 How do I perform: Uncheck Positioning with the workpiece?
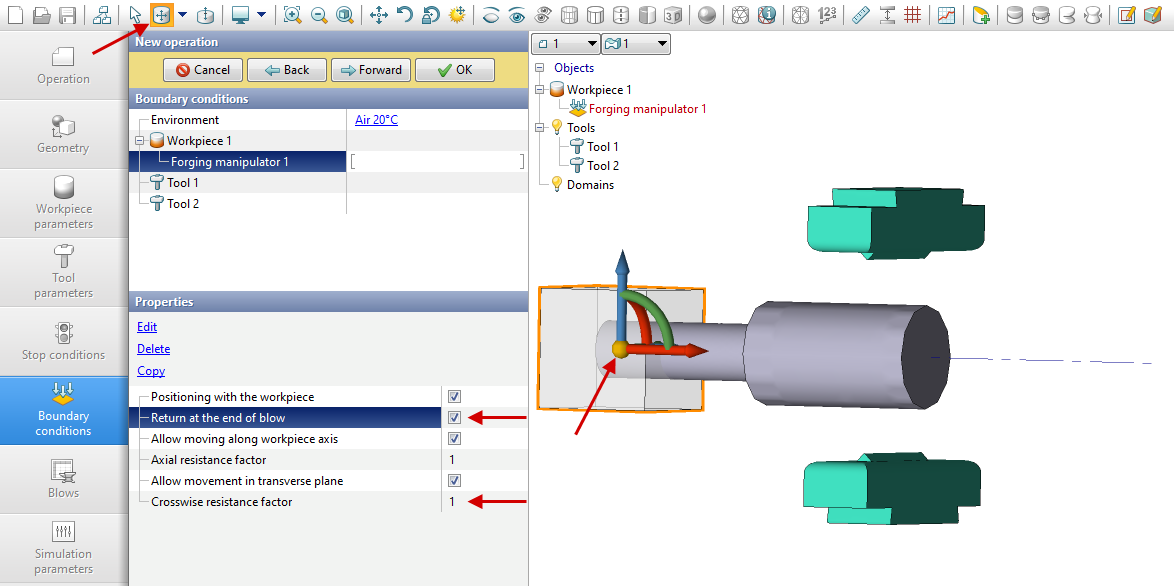(454, 397)
